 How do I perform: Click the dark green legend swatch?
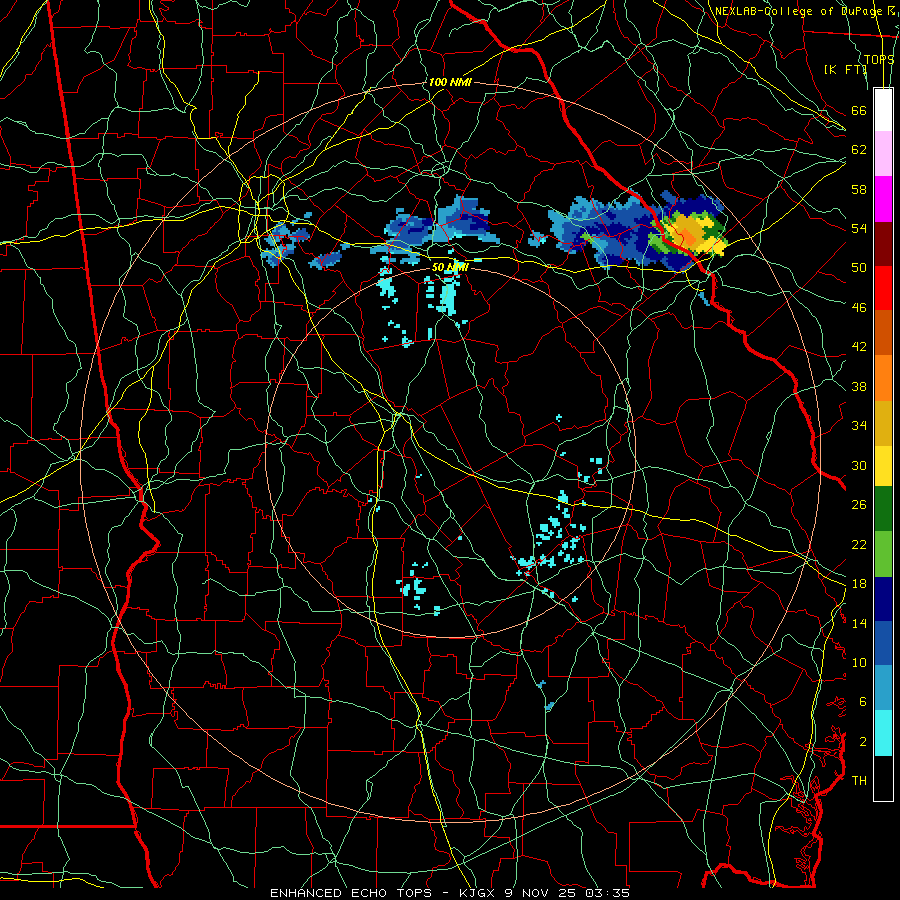tap(883, 508)
